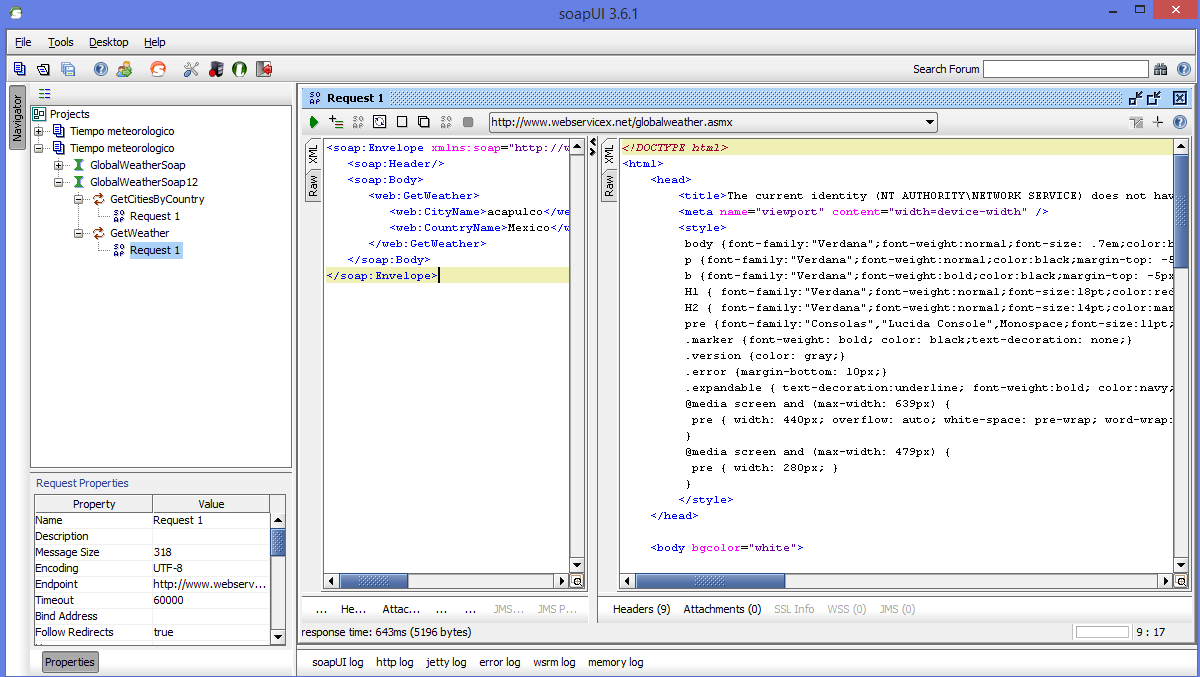Toggle the Navigator side panel tab

(x=17, y=117)
